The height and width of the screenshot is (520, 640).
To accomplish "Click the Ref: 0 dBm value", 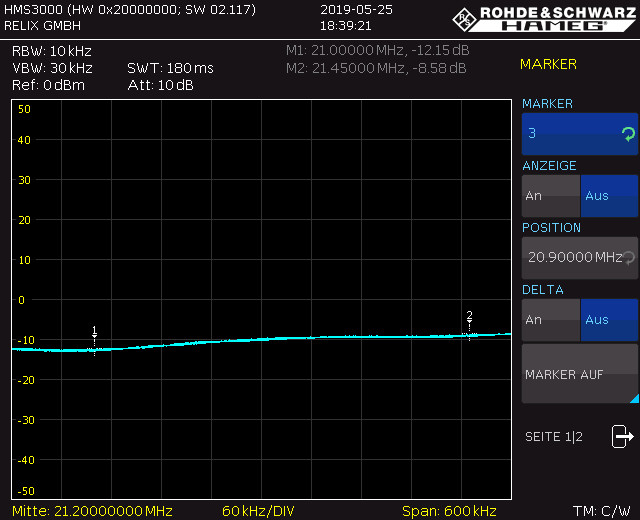I will (49, 85).
